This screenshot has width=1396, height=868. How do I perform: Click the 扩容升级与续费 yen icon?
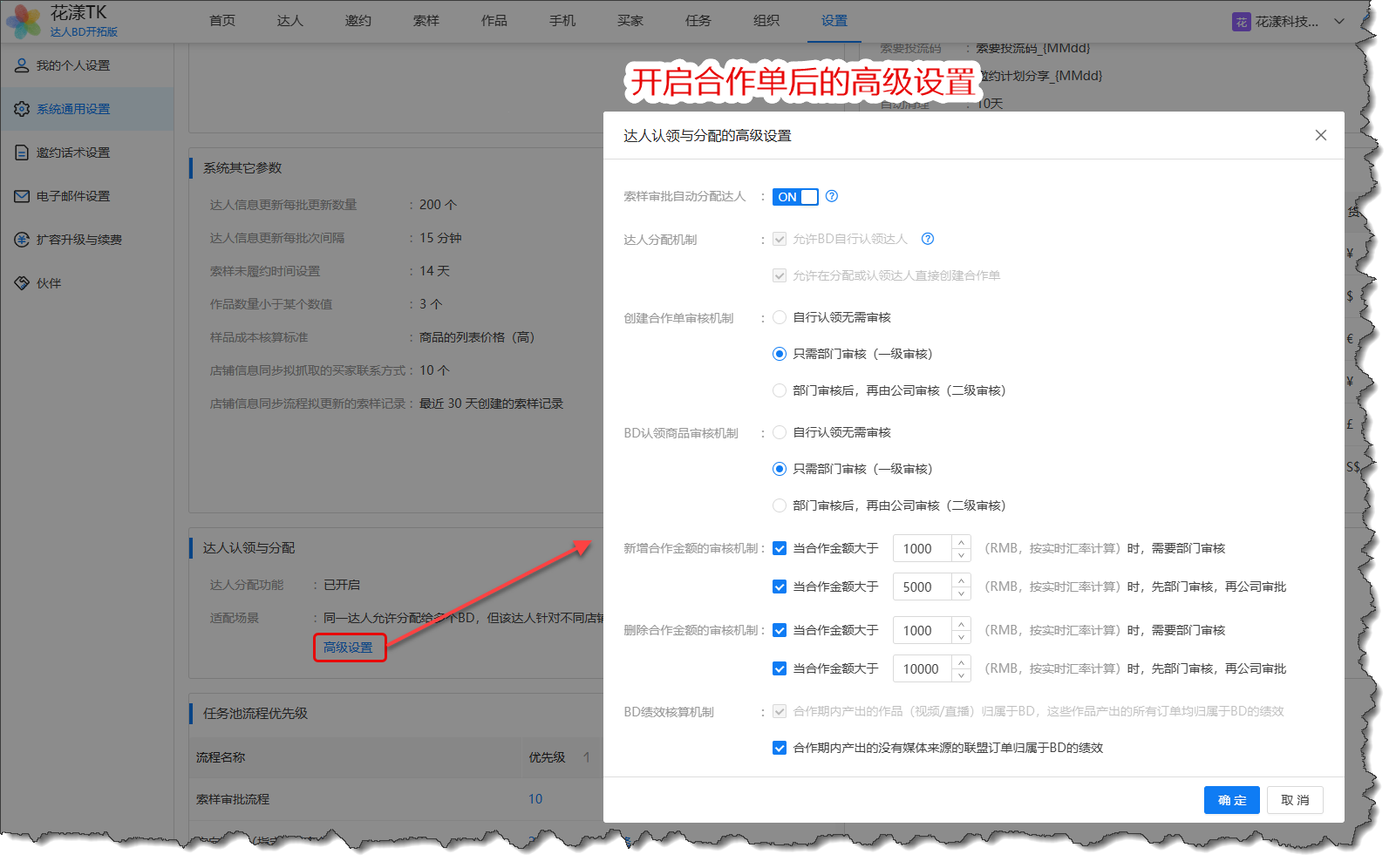[22, 240]
